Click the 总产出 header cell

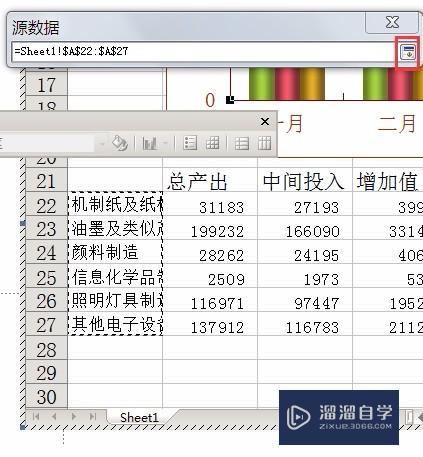point(210,180)
